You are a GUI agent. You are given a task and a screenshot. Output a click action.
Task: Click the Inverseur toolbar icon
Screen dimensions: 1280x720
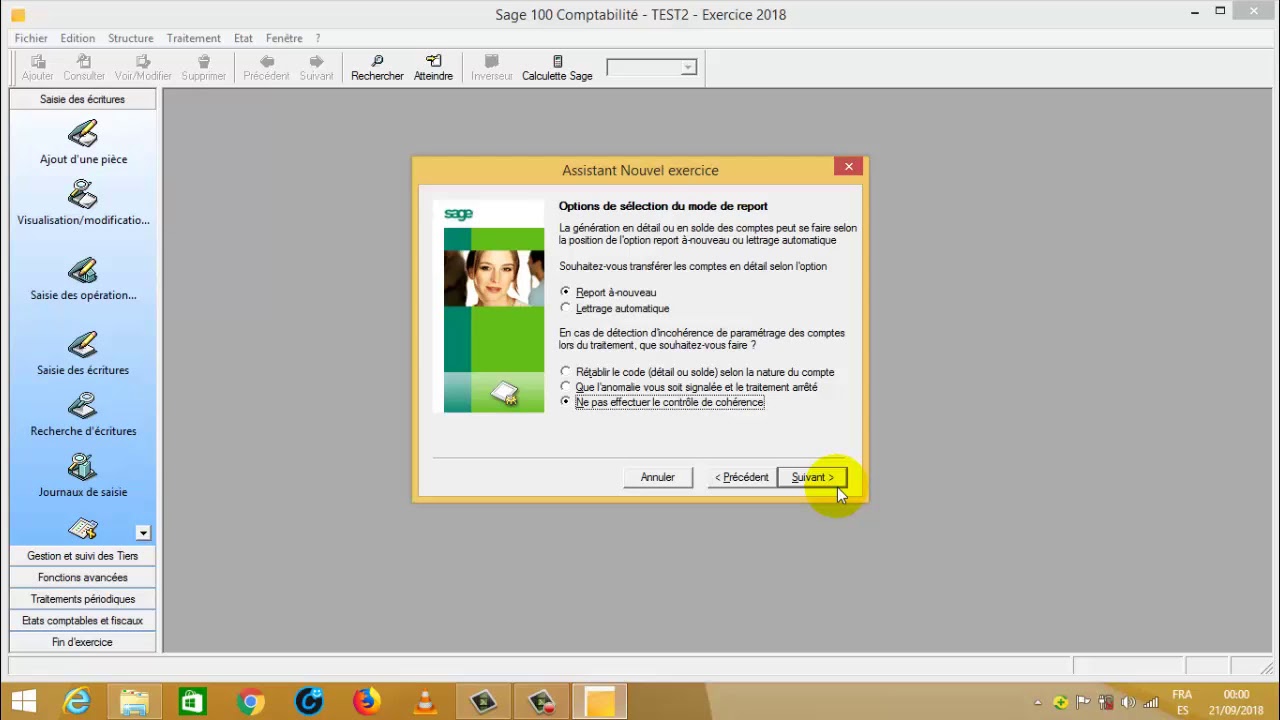[492, 68]
